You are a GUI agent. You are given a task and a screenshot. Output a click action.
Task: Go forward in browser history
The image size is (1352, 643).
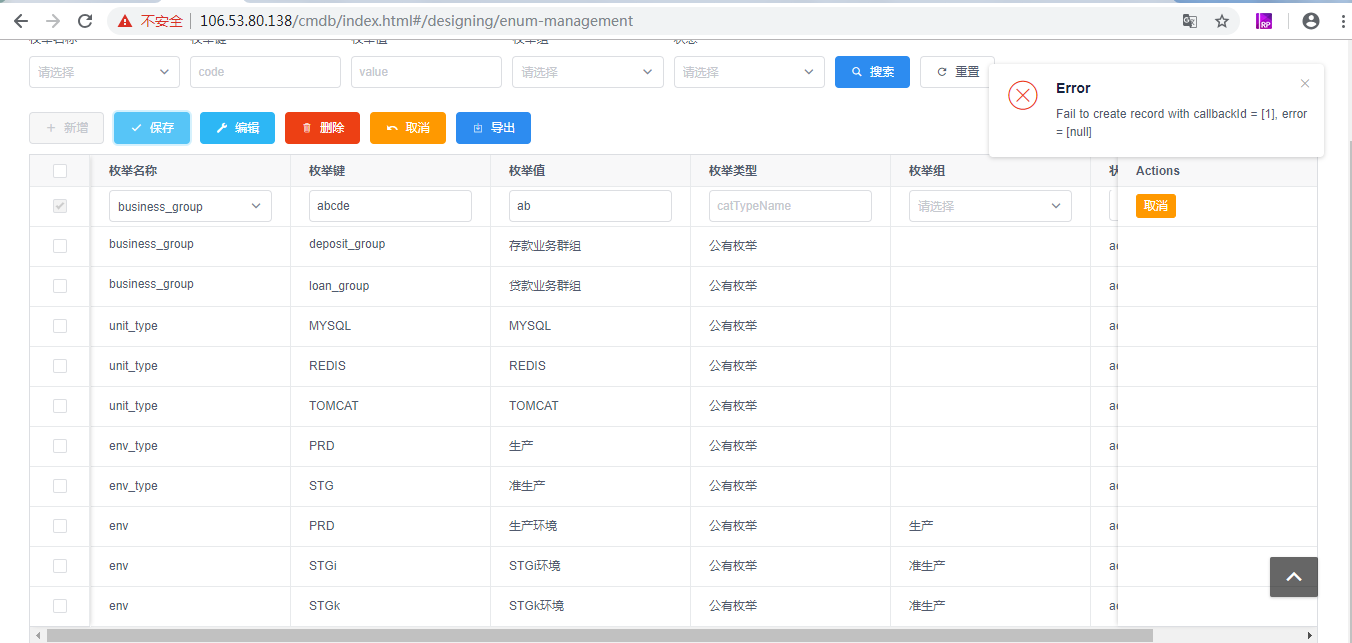[53, 20]
